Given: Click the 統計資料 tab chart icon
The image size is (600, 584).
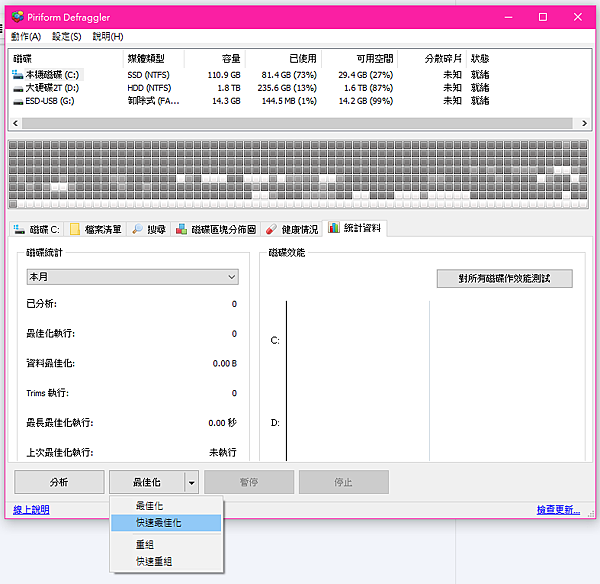Looking at the screenshot, I should coord(334,228).
